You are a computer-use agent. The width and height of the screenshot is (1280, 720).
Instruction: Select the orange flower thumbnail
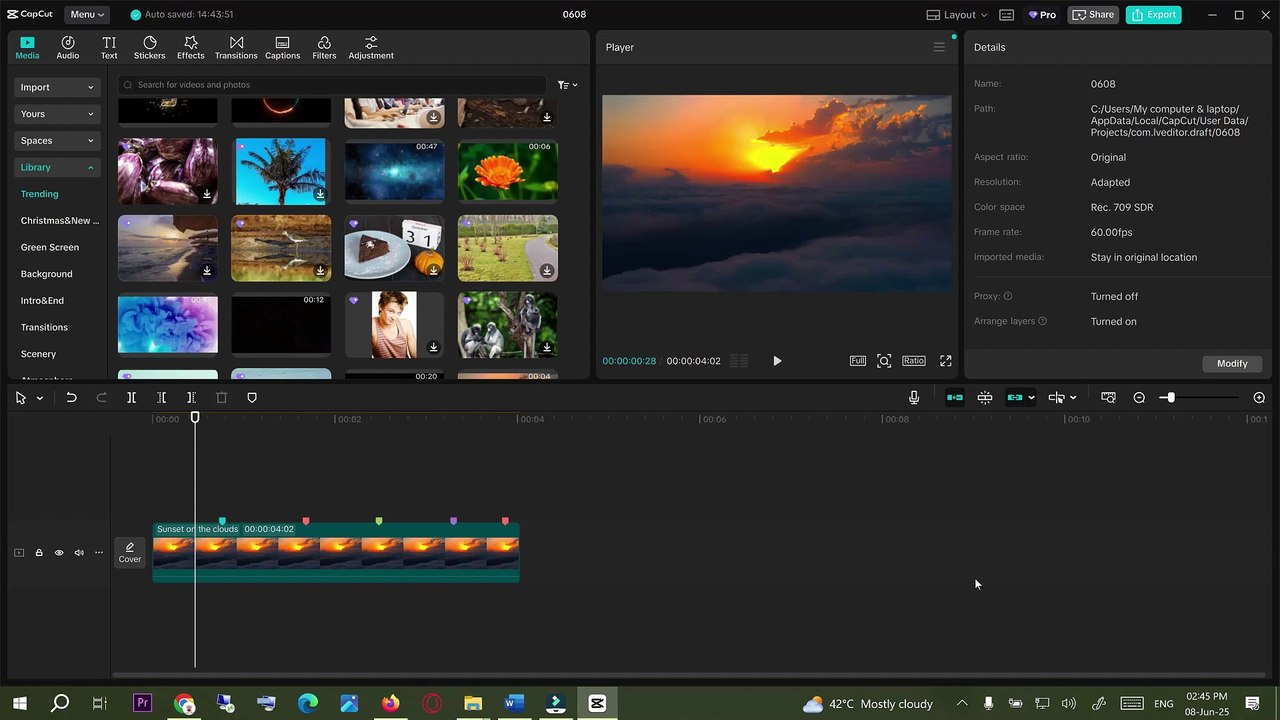pyautogui.click(x=507, y=171)
